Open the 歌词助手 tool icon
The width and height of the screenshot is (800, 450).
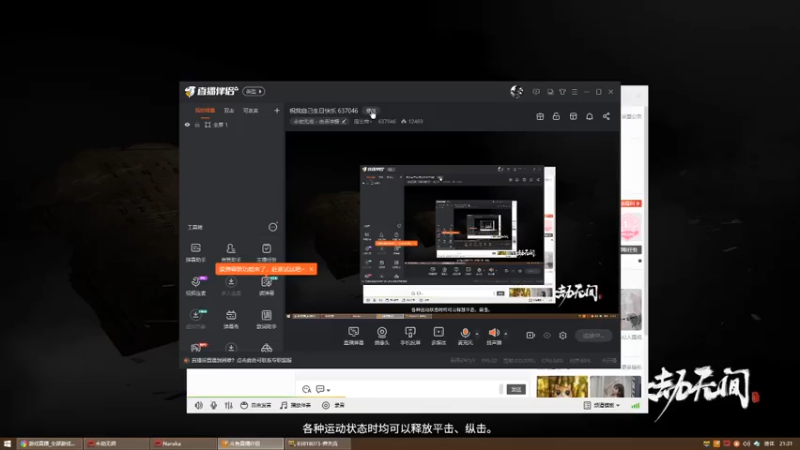coord(266,319)
